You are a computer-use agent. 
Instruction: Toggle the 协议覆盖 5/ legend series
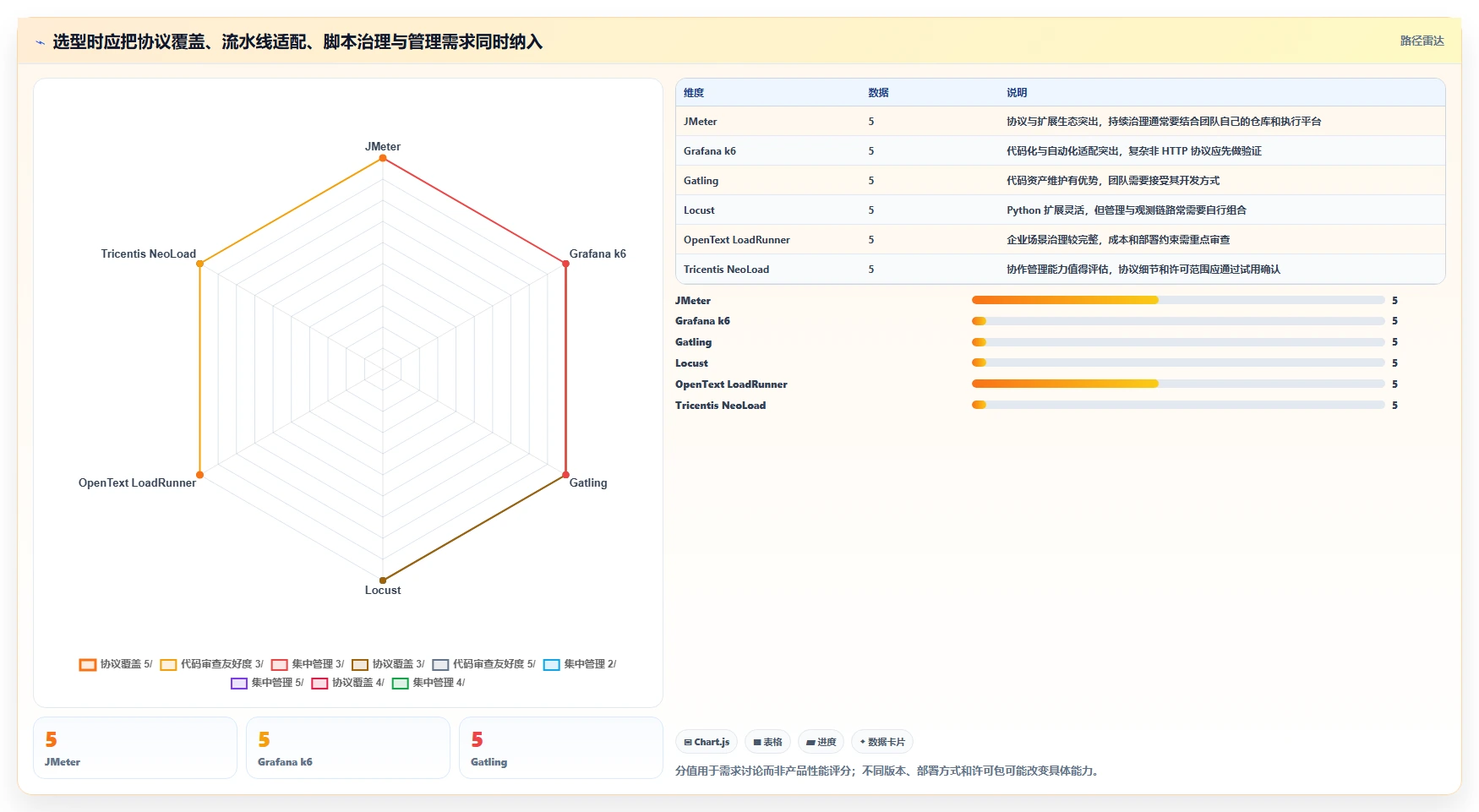click(x=116, y=664)
